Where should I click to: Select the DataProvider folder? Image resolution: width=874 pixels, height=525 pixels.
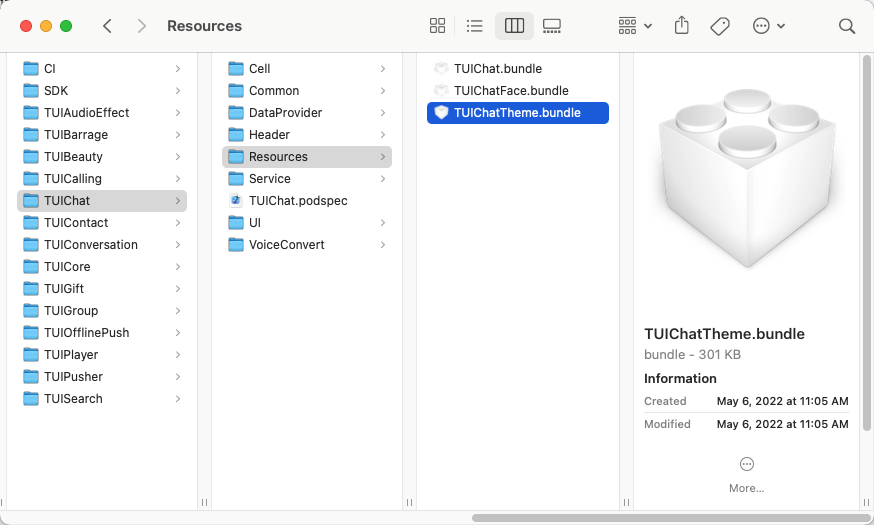pos(285,113)
